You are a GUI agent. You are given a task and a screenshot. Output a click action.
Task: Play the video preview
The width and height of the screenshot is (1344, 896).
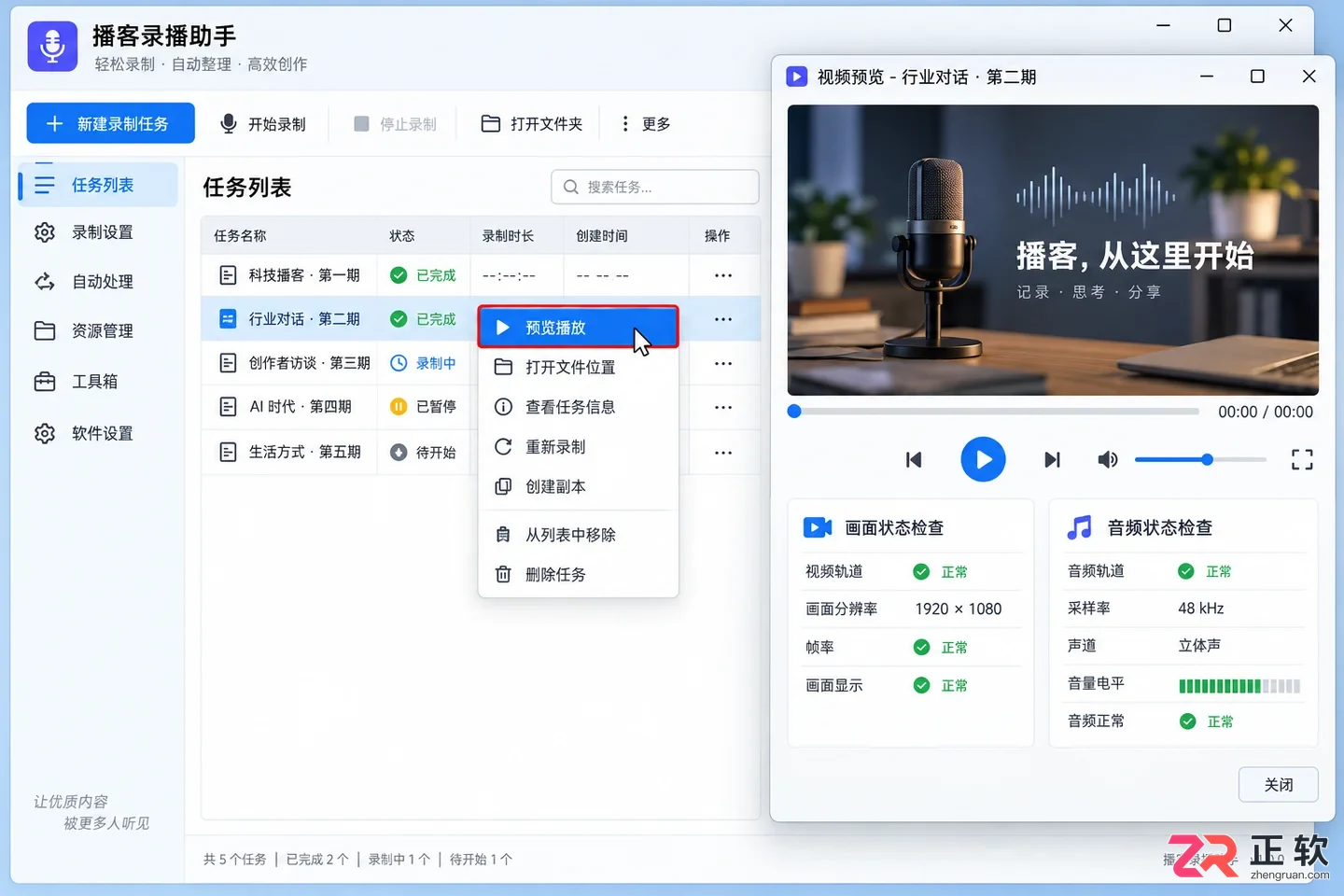point(983,459)
